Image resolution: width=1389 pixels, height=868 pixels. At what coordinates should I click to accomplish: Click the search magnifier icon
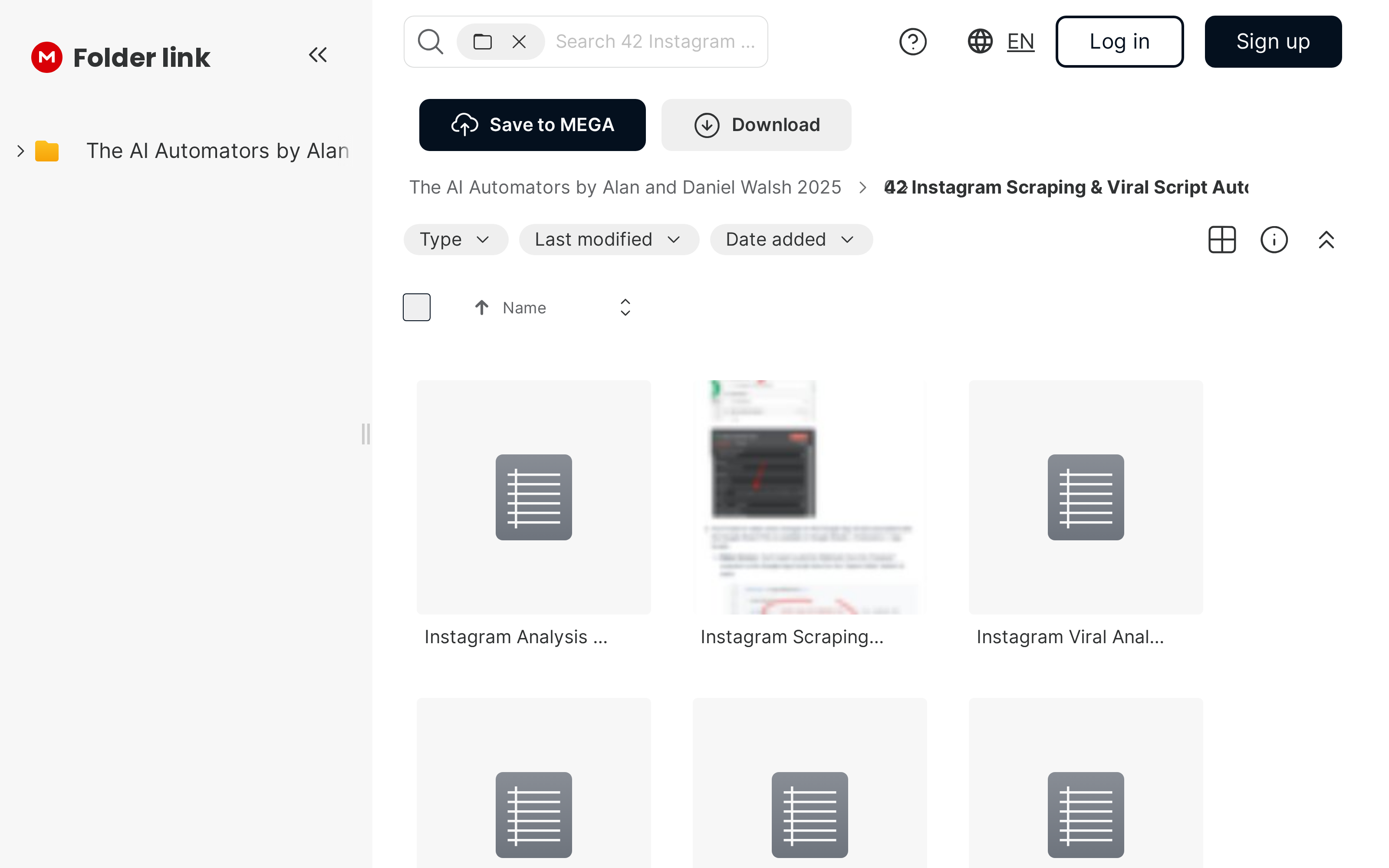(431, 41)
